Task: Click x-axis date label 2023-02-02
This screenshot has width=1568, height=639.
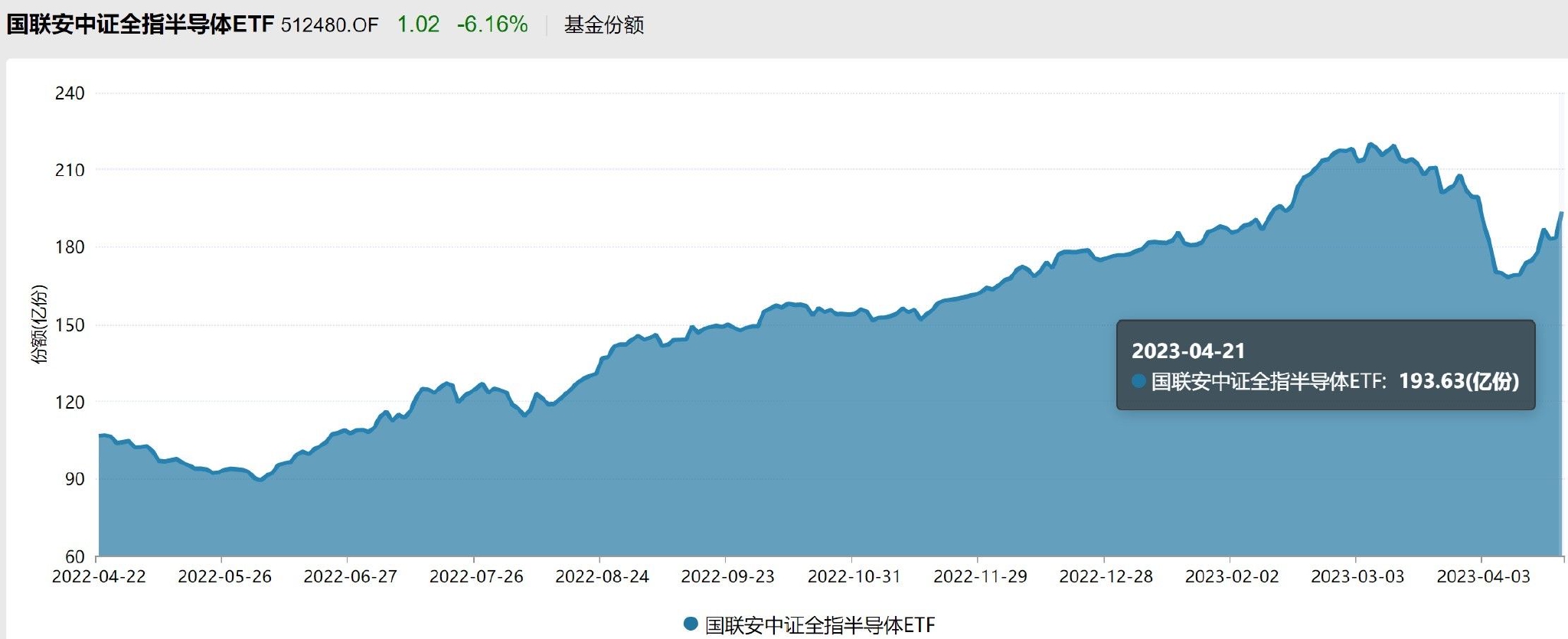Action: coord(1232,577)
